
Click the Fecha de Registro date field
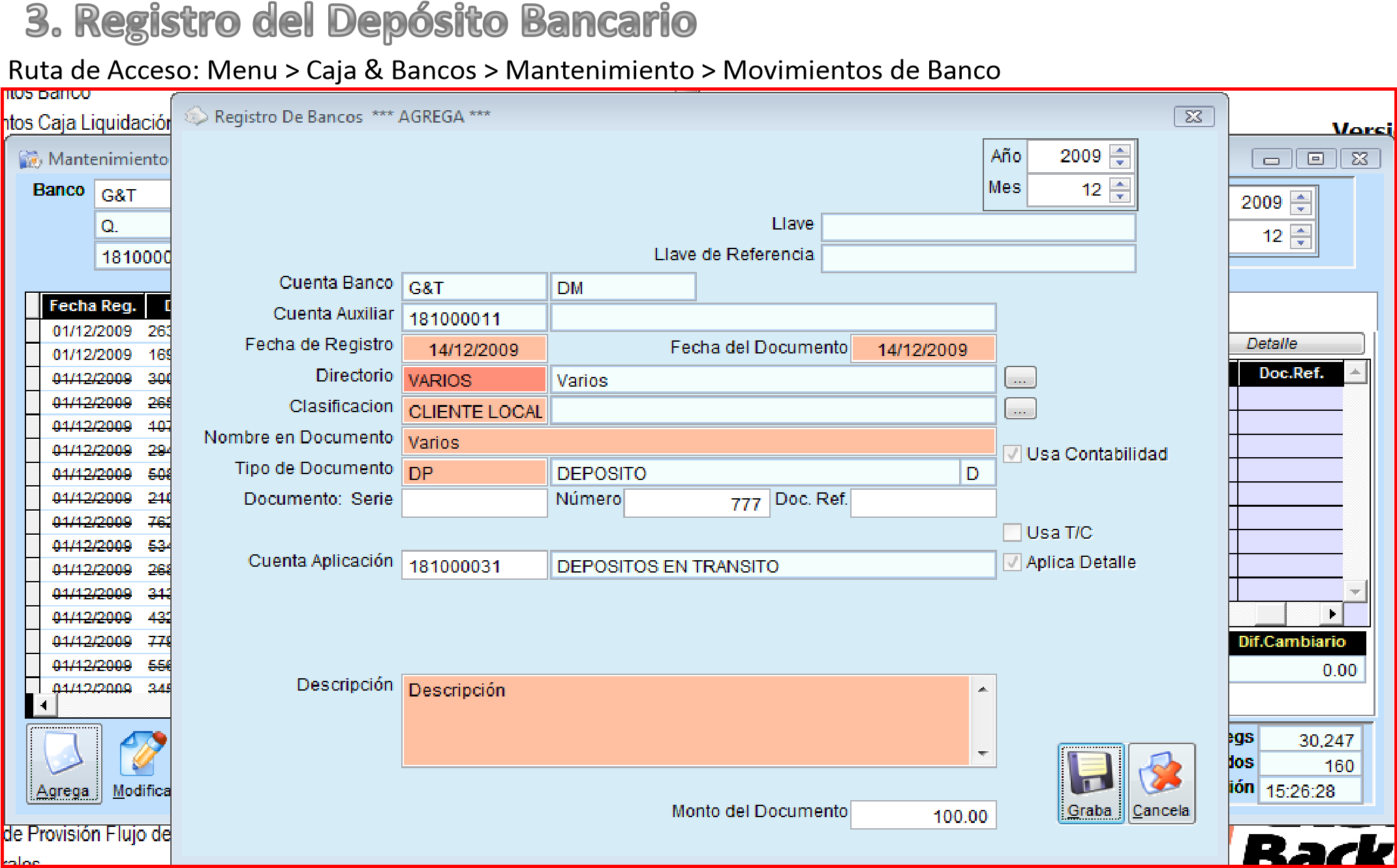click(474, 350)
